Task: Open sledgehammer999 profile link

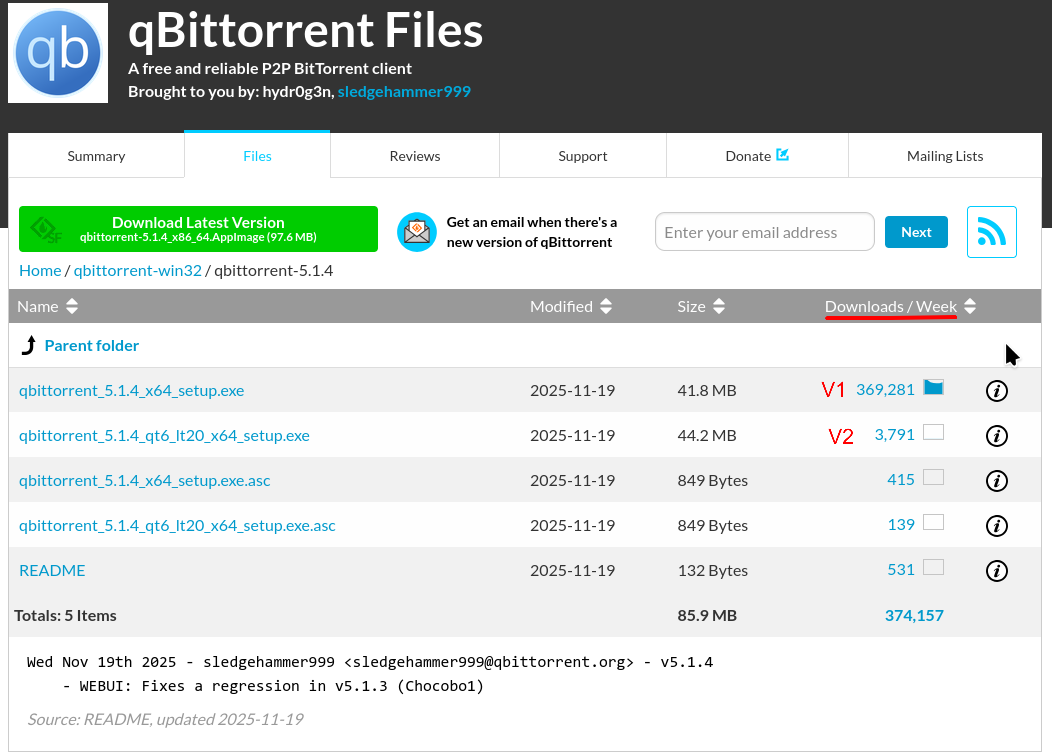Action: 404,91
